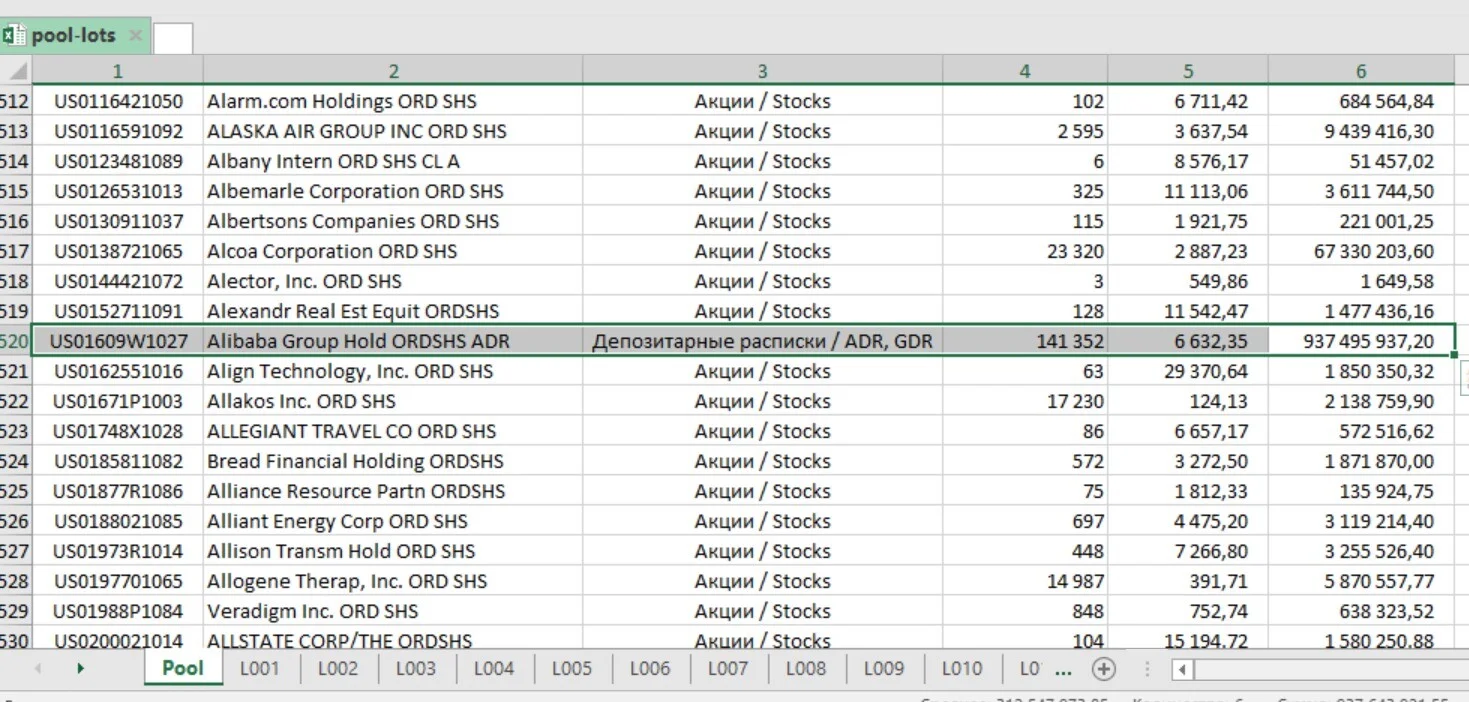
Task: Select column header 2
Action: click(393, 71)
